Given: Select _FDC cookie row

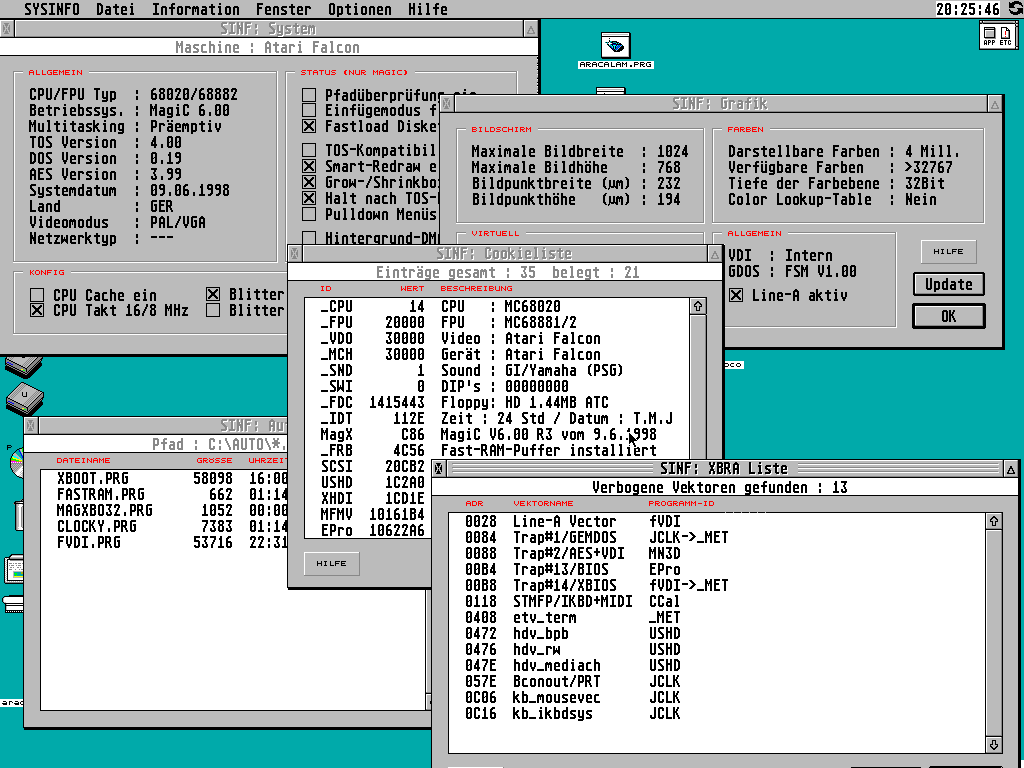Looking at the screenshot, I should pyautogui.click(x=497, y=402).
